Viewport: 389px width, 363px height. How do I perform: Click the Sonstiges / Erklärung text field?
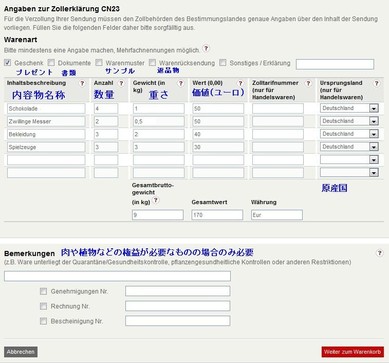(x=335, y=64)
